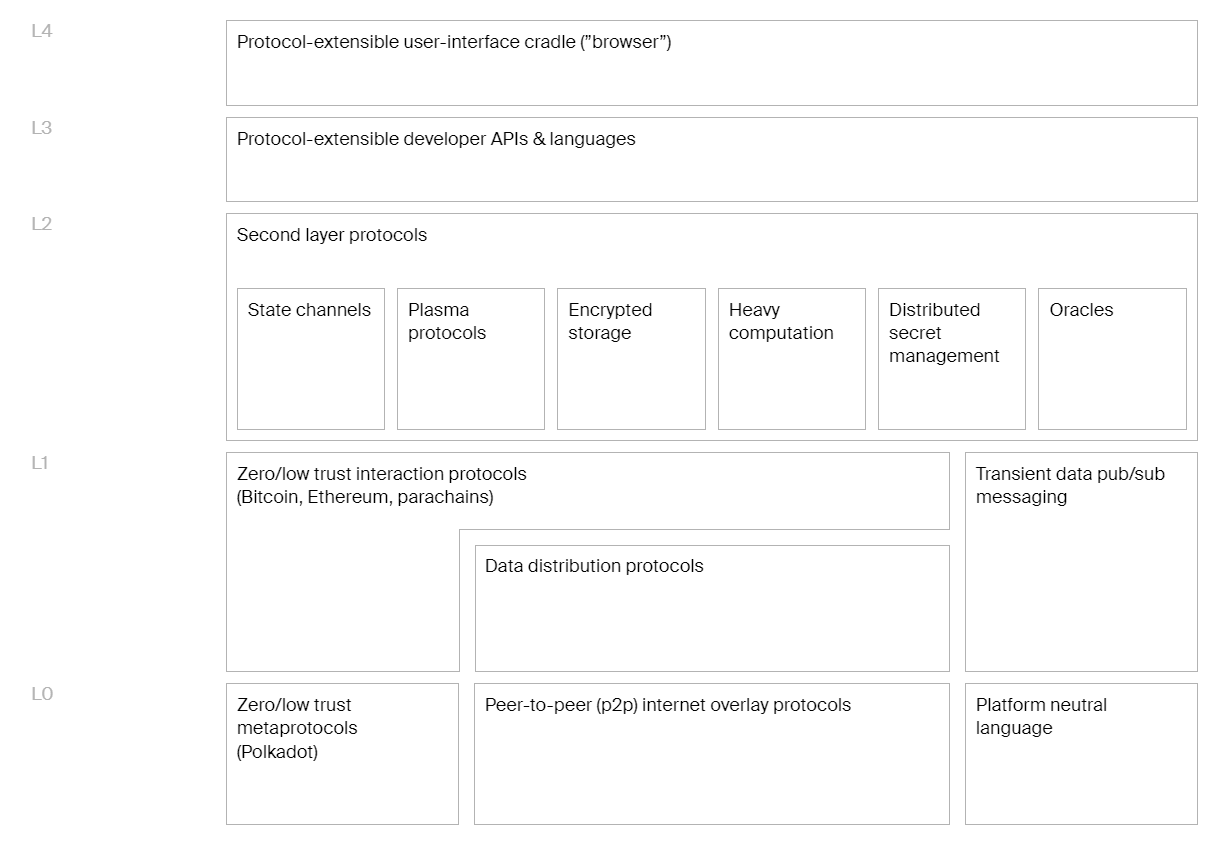Image resolution: width=1227 pixels, height=860 pixels.
Task: Select the Data distribution protocols box
Action: point(712,608)
